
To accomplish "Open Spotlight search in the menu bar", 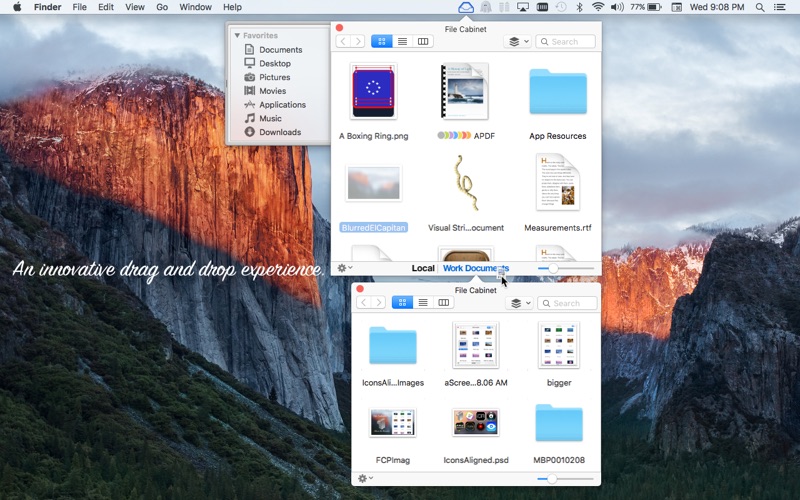I will point(760,7).
